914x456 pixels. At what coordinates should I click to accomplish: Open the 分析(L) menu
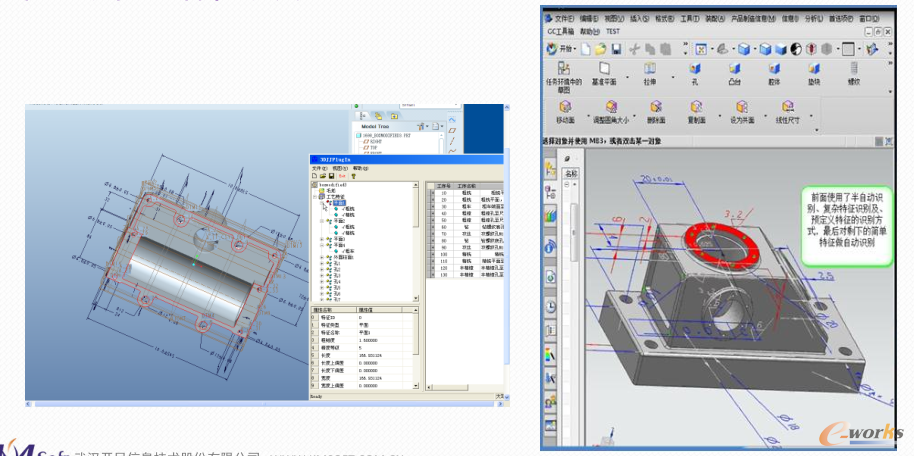coord(815,18)
